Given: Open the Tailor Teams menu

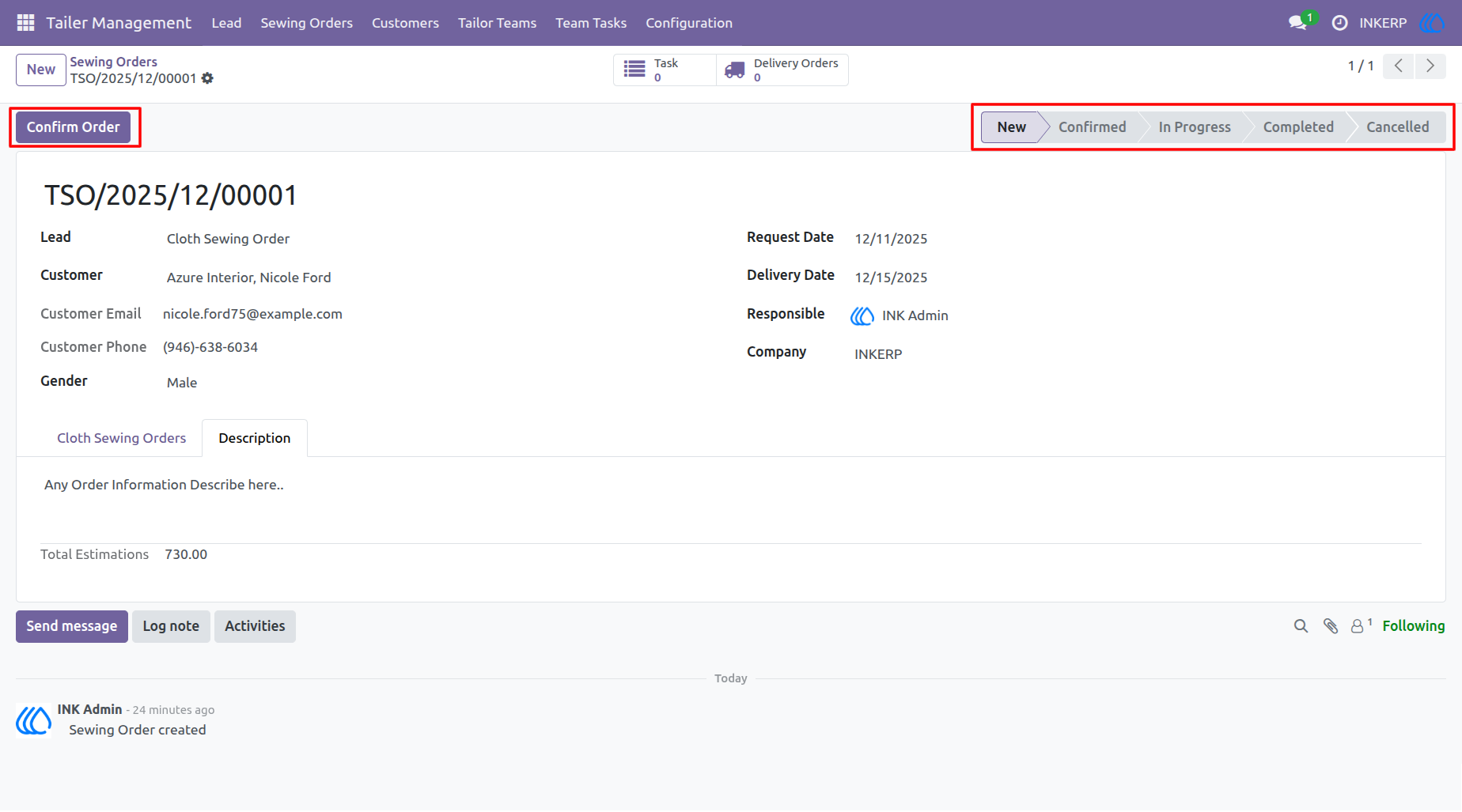Looking at the screenshot, I should [497, 23].
